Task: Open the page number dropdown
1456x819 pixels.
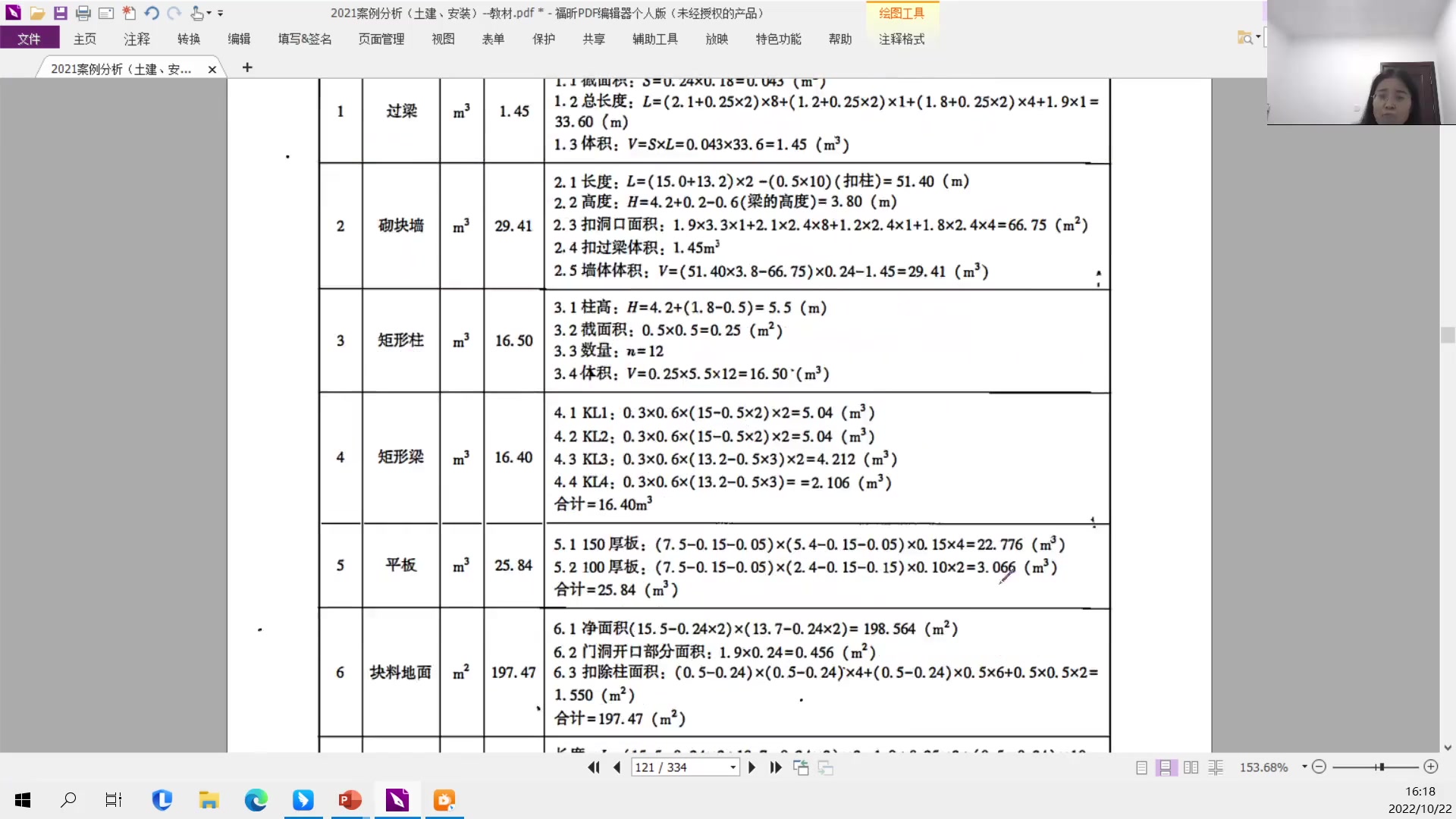Action: [x=730, y=767]
